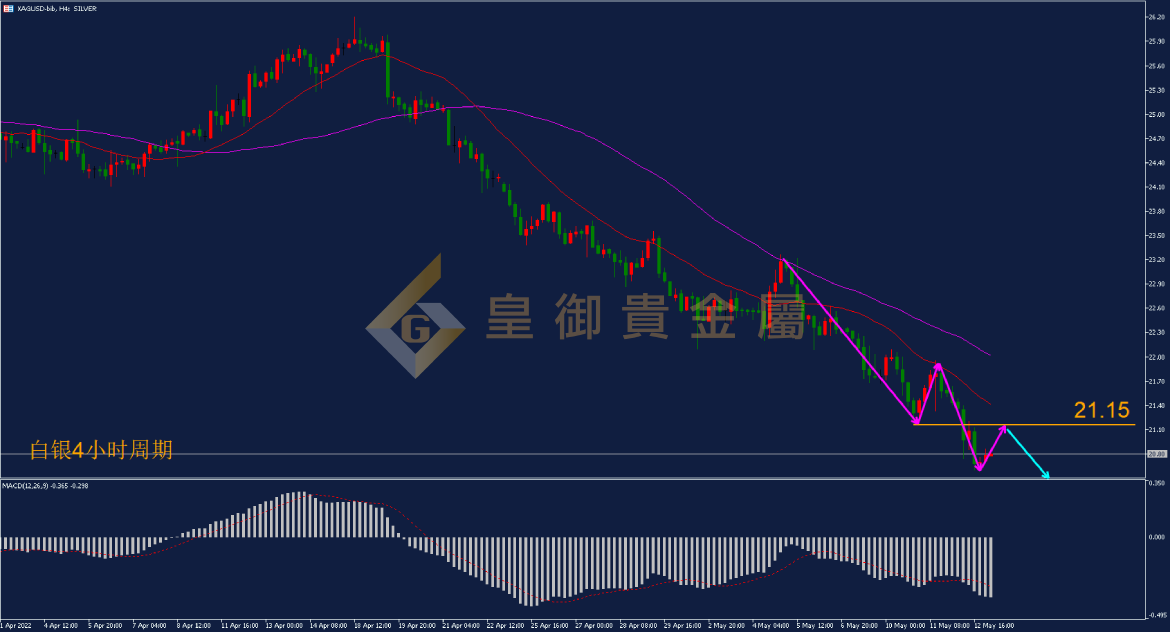
Task: Click the 2 May 20:00 time label
Action: 726,625
